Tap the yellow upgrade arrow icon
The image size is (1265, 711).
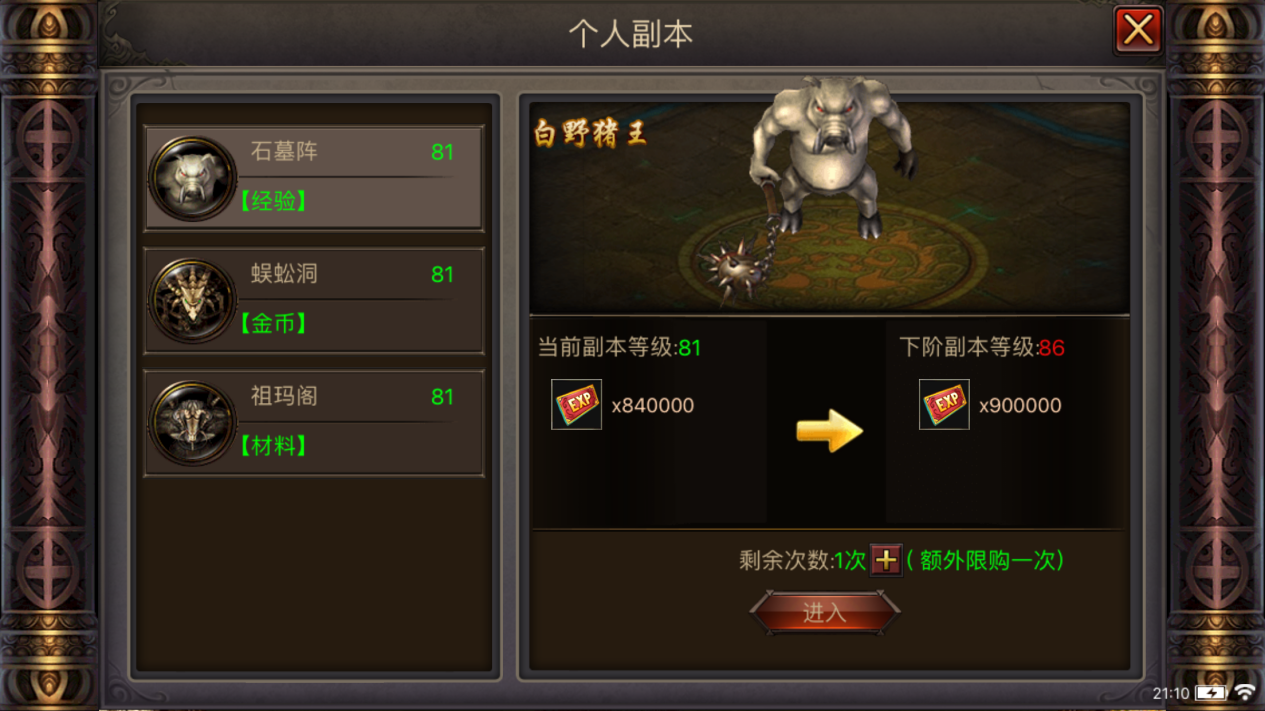tap(829, 431)
